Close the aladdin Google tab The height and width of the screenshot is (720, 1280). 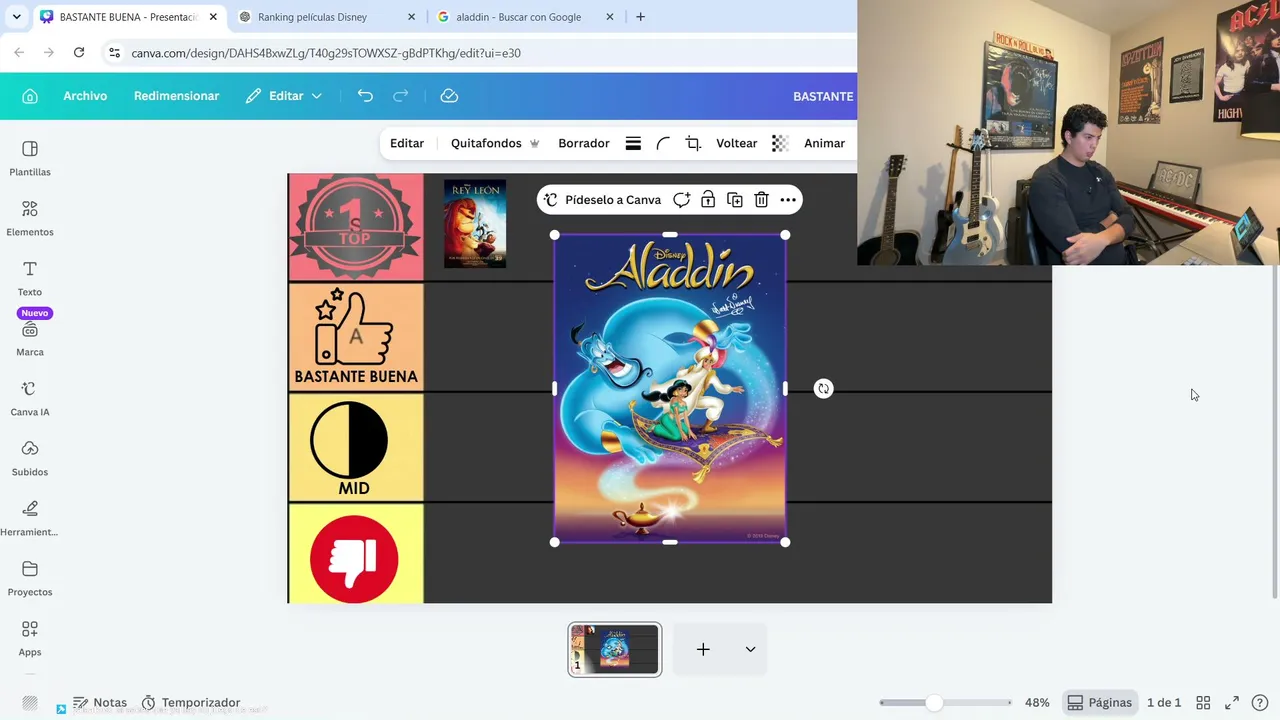(x=610, y=17)
